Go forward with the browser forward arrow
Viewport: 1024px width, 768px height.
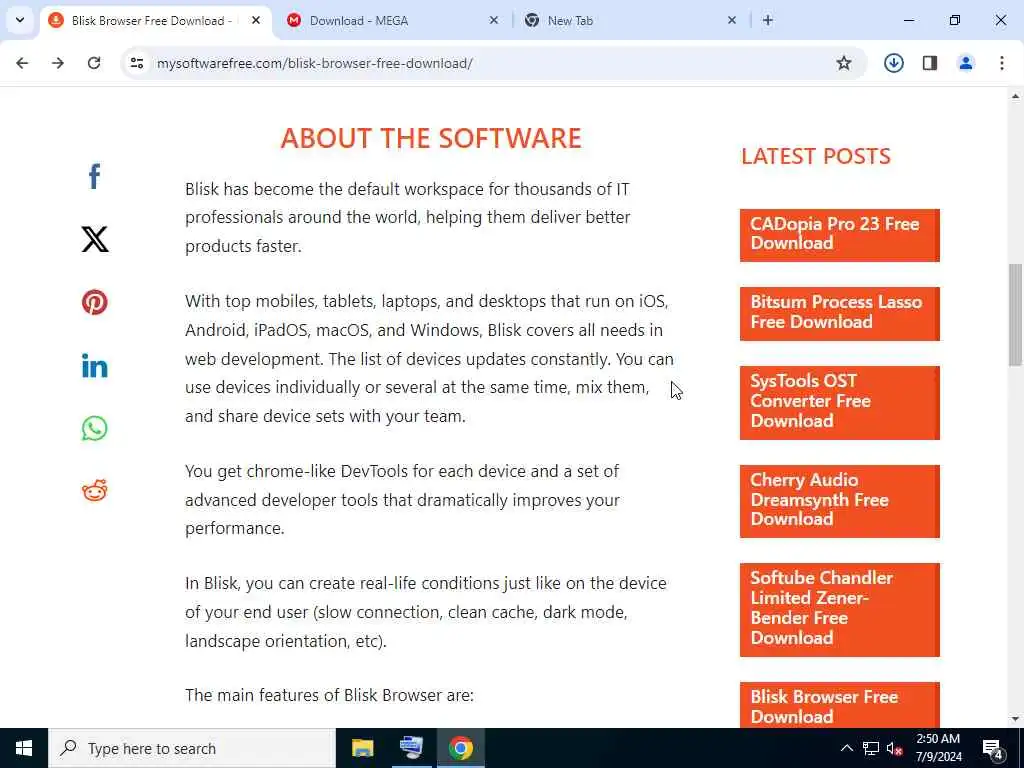(58, 63)
